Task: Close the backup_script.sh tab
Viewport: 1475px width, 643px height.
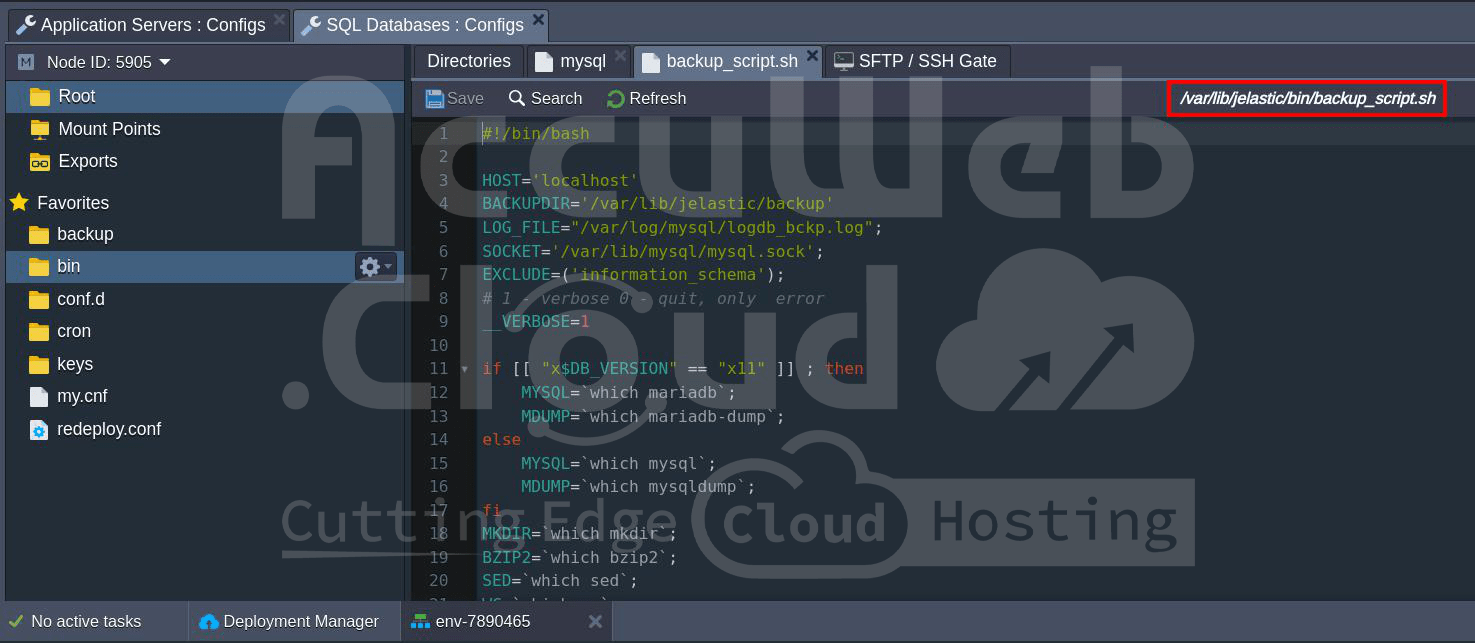Action: coord(812,57)
